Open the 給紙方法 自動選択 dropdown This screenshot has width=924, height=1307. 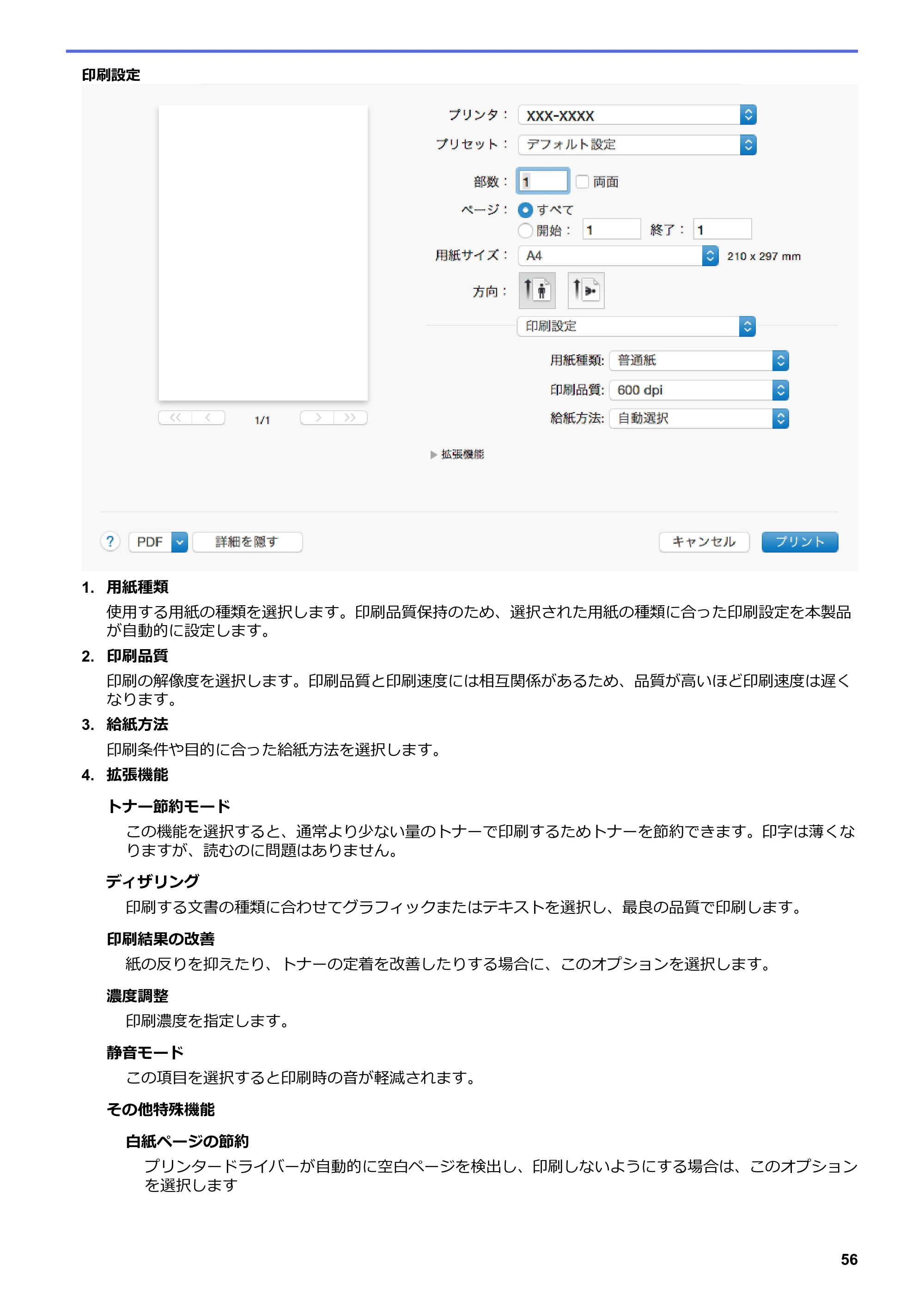click(699, 419)
